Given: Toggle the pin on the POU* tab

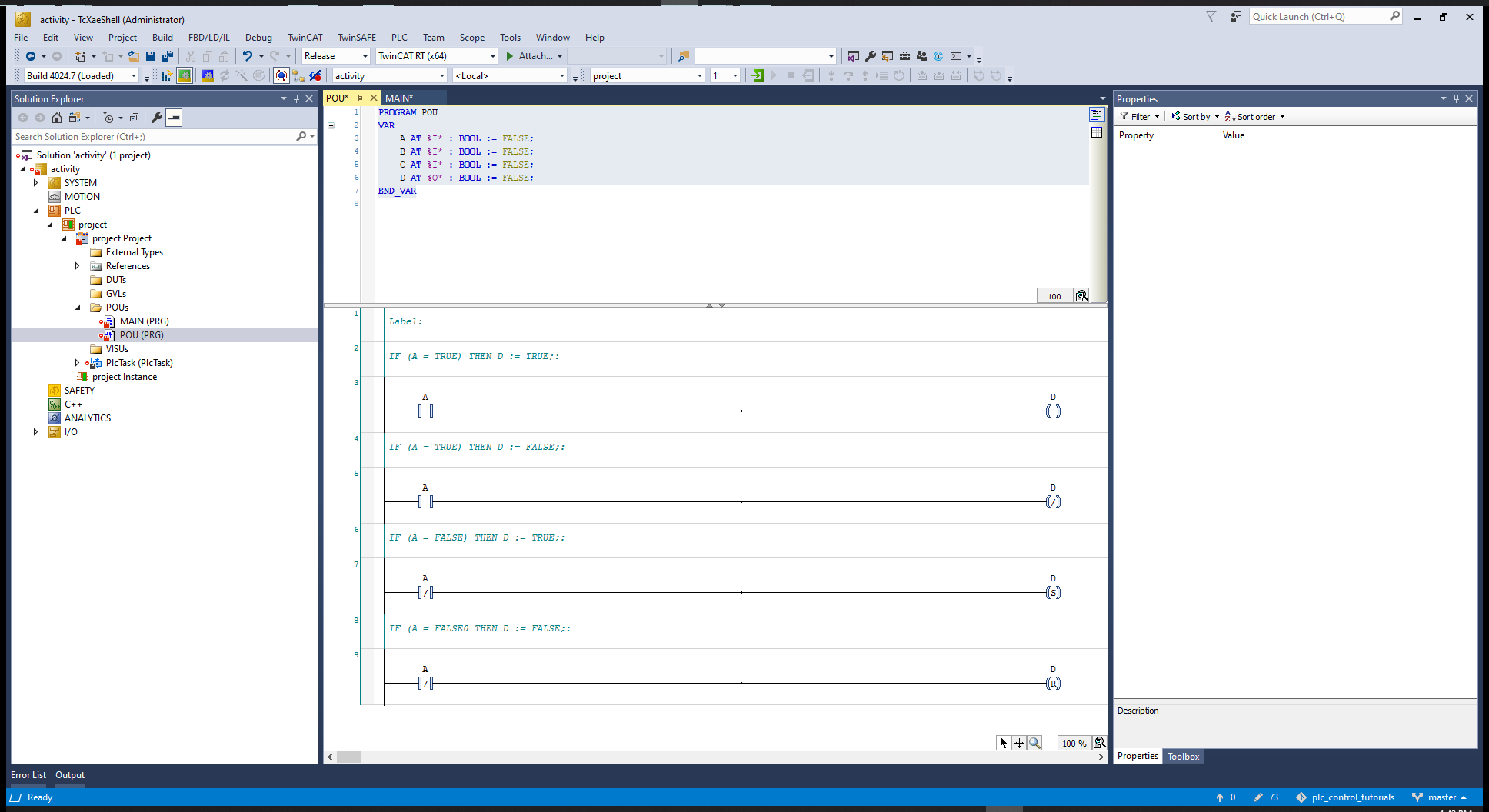Looking at the screenshot, I should click(x=359, y=98).
